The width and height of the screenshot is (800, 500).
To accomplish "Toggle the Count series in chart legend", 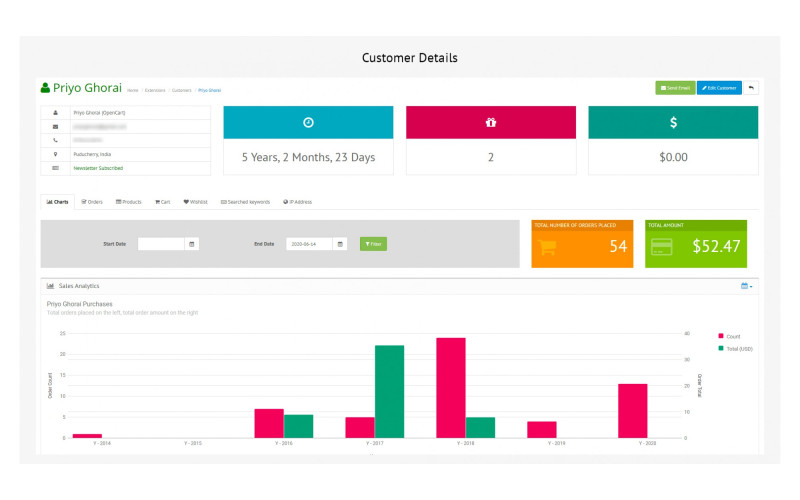I will point(729,336).
